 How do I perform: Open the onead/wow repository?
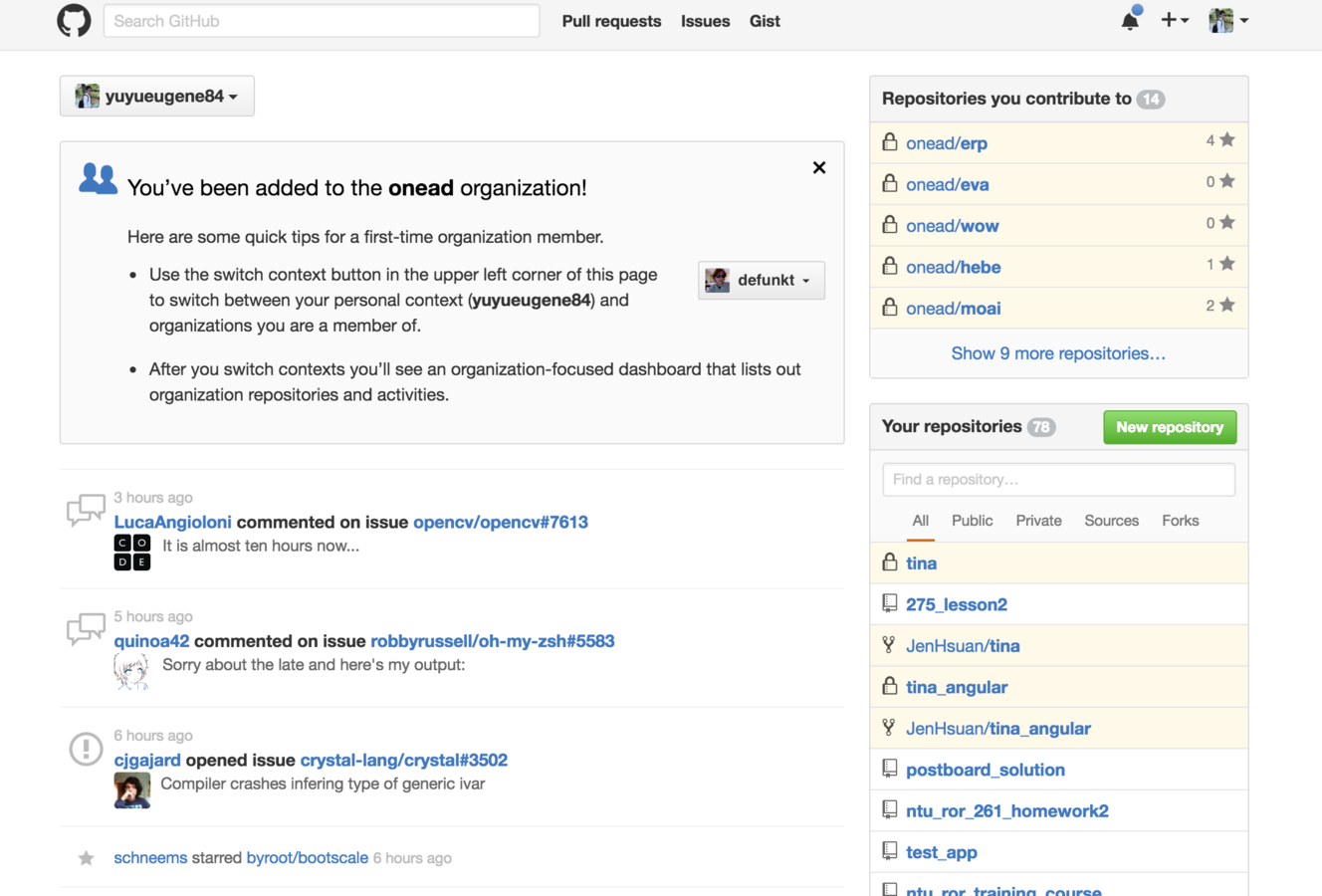pos(953,226)
